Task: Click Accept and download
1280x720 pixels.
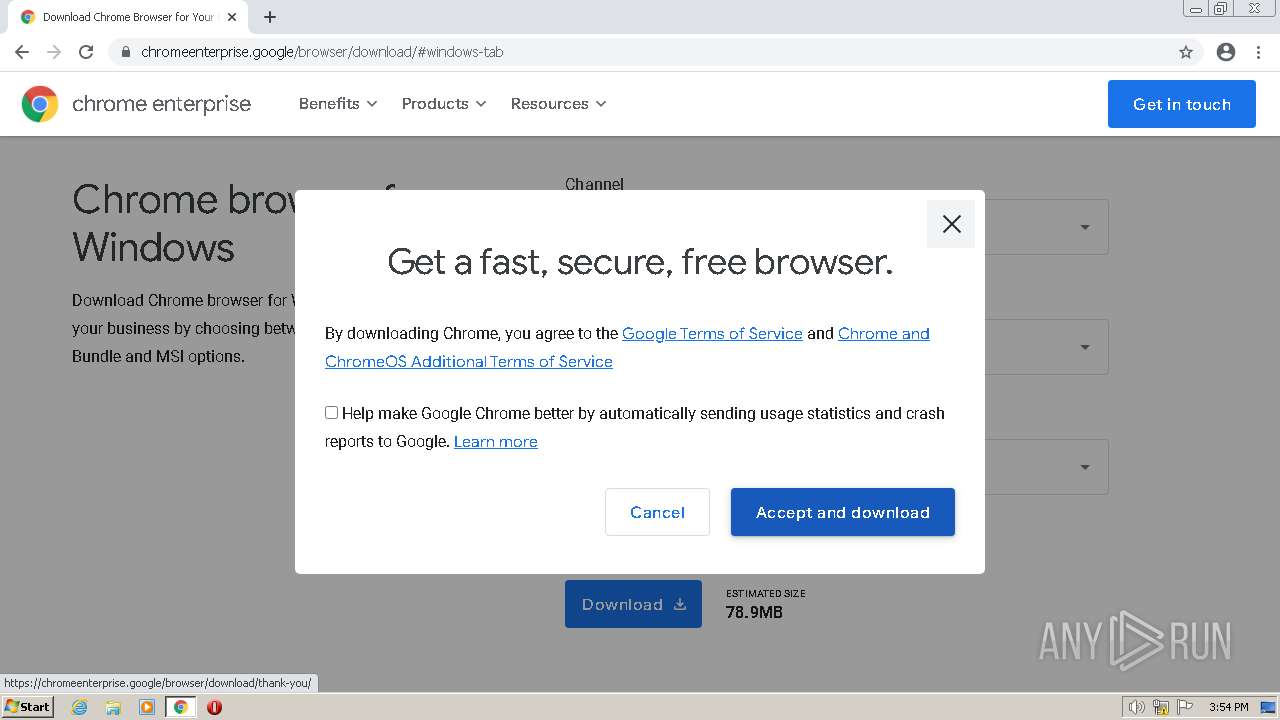Action: (843, 512)
